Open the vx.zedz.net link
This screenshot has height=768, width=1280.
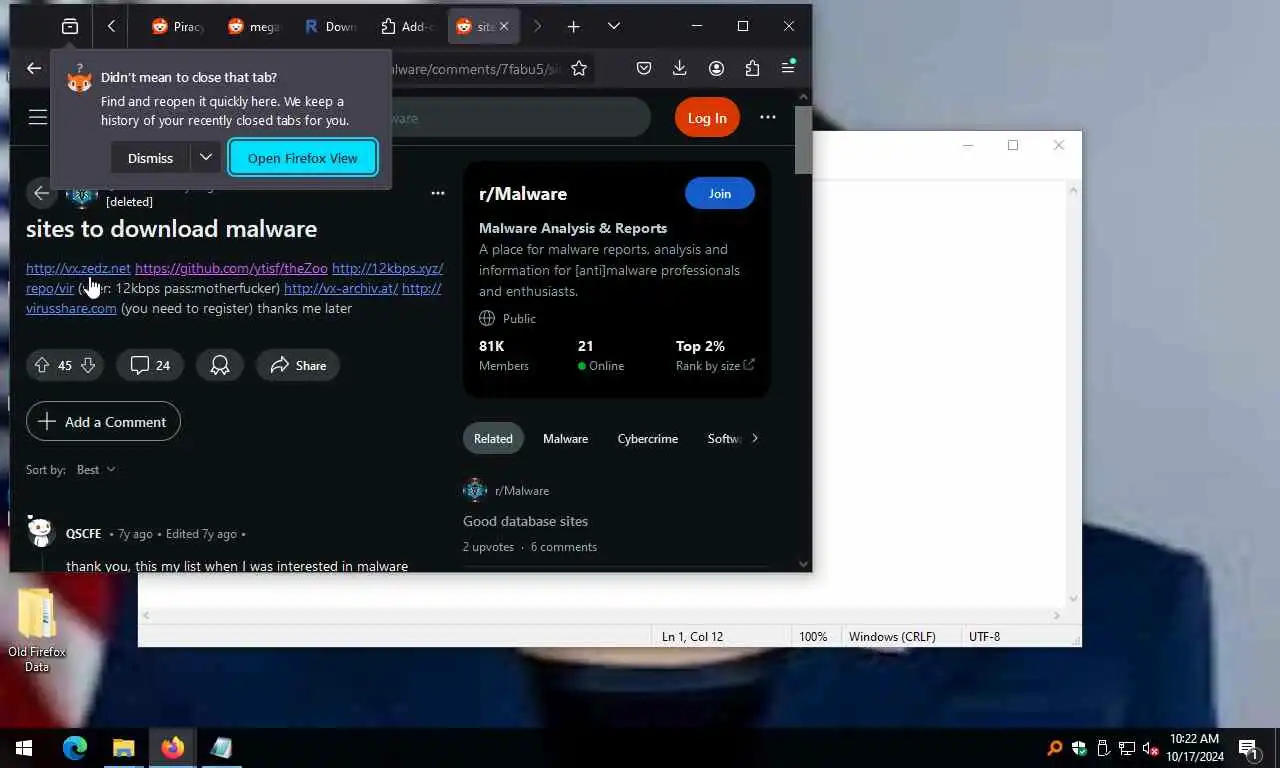78,268
